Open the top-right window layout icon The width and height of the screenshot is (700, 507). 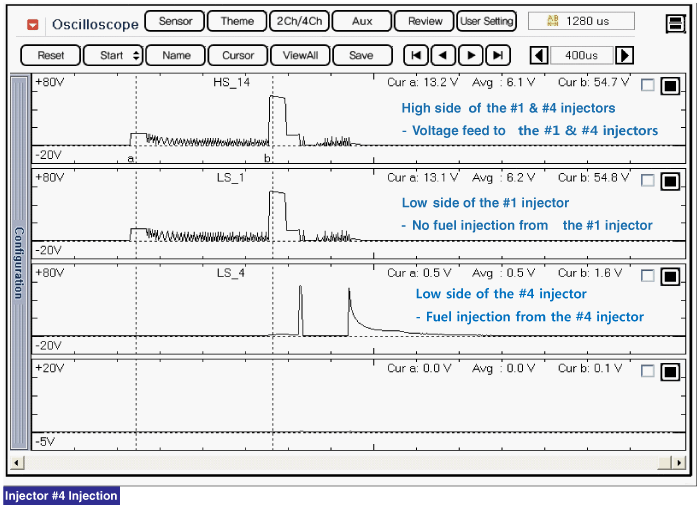675,22
